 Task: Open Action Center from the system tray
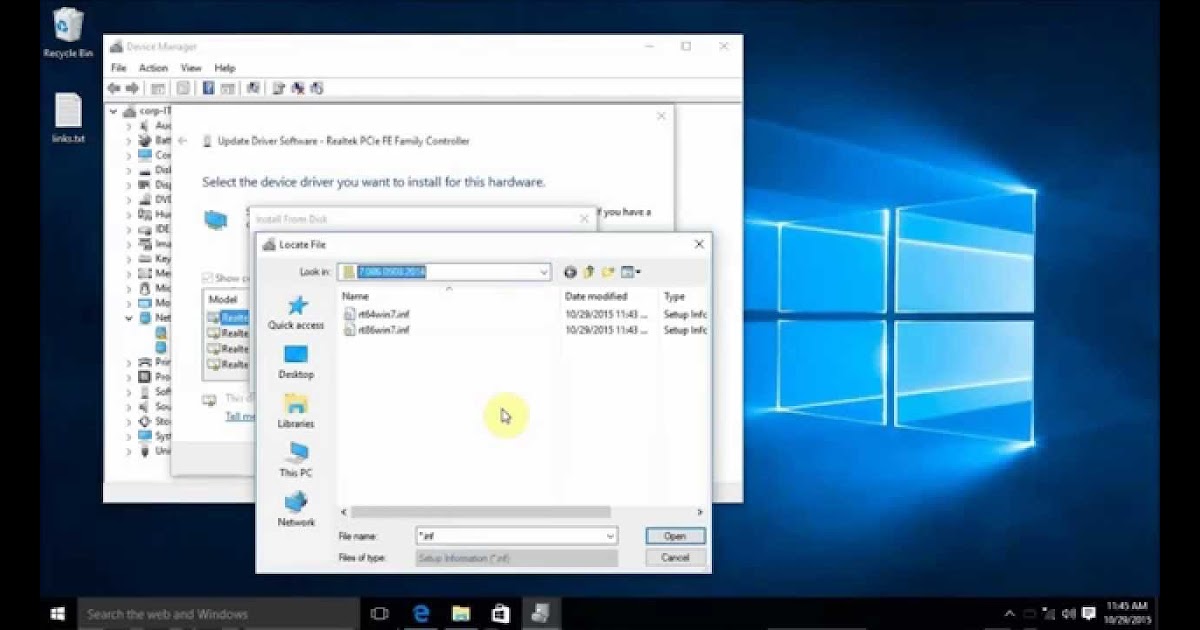click(x=1087, y=613)
